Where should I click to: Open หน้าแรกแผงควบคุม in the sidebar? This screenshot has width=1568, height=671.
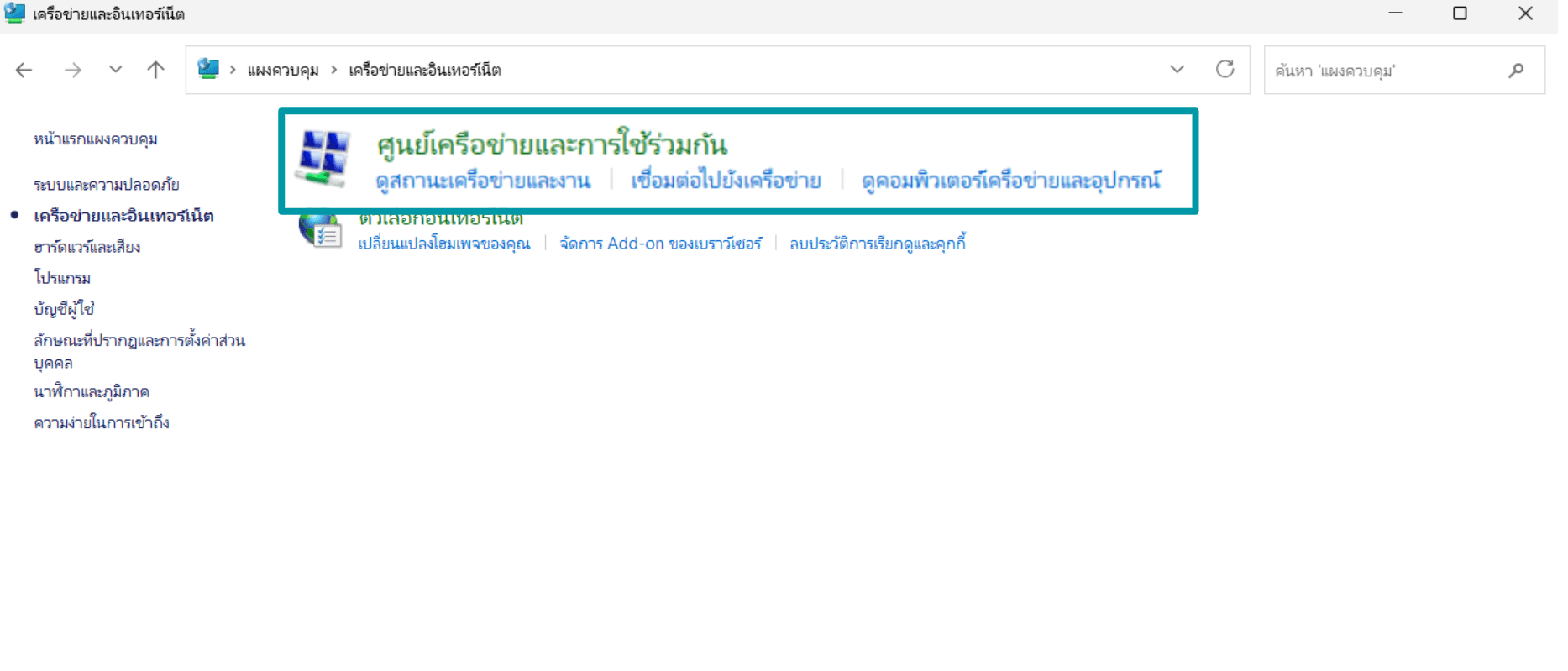(x=96, y=139)
